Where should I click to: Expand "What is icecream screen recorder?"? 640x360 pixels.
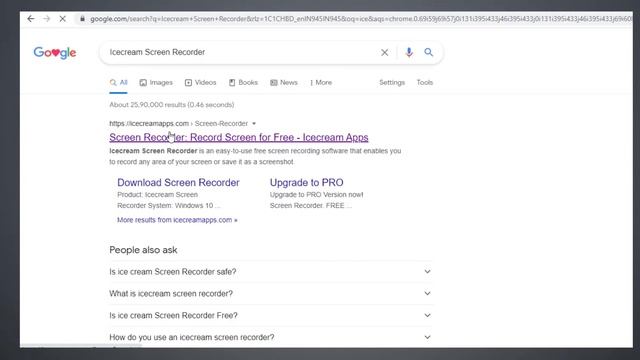(270, 293)
